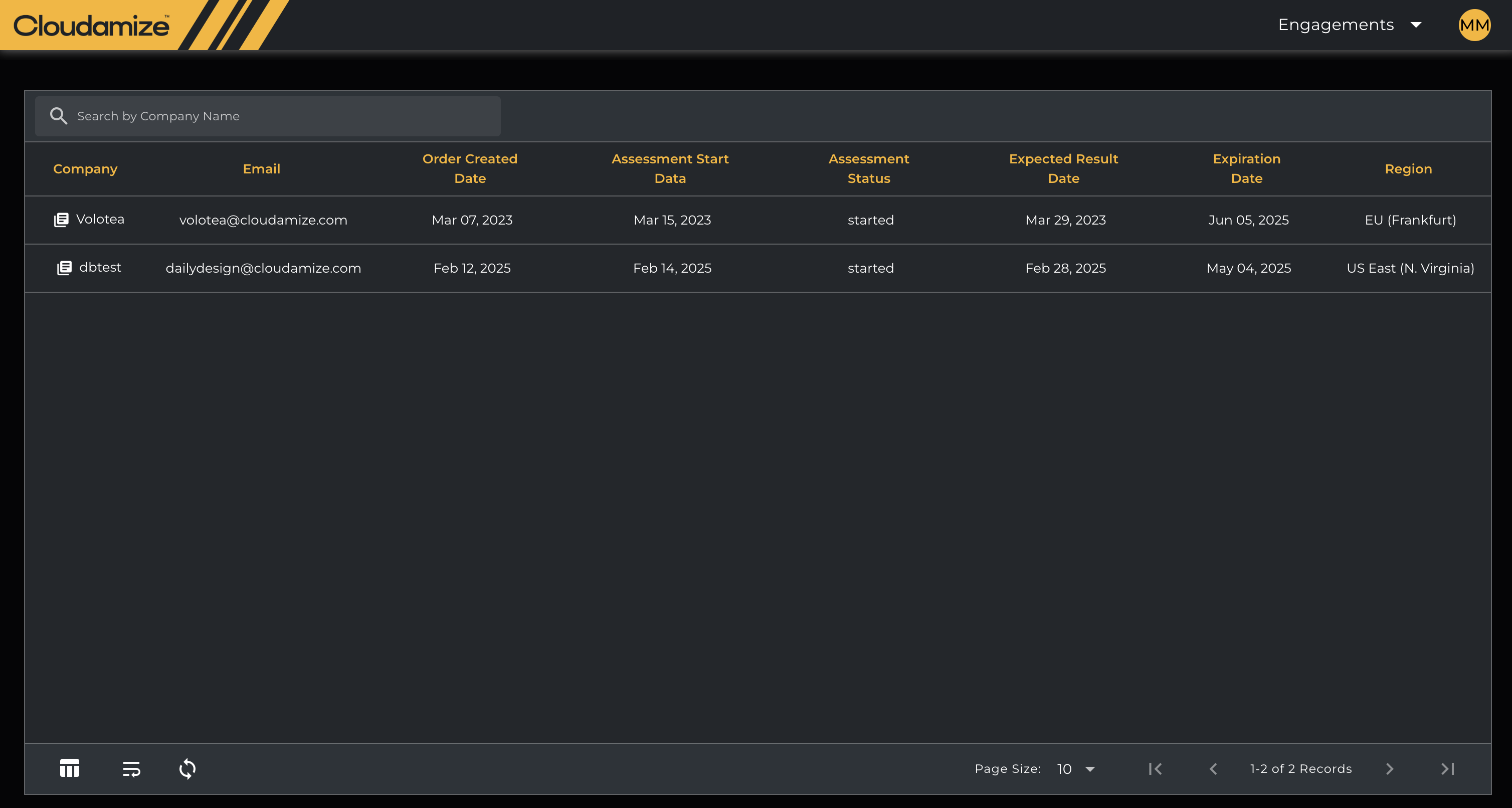The image size is (1512, 808).
Task: Open the Volotea company link
Action: click(x=100, y=220)
